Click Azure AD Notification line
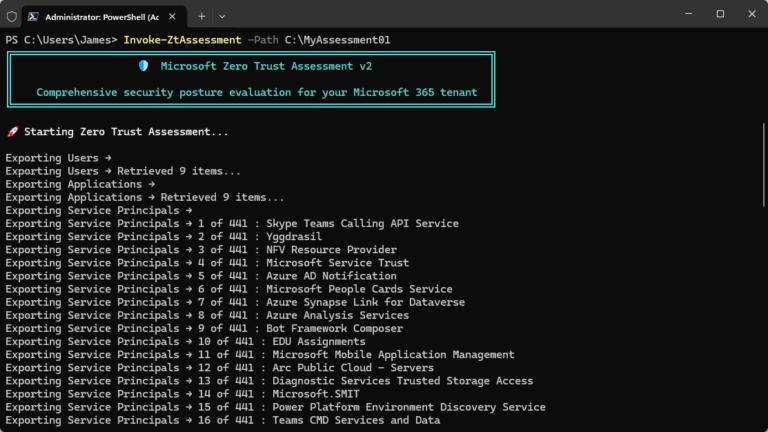The width and height of the screenshot is (768, 432). click(201, 276)
